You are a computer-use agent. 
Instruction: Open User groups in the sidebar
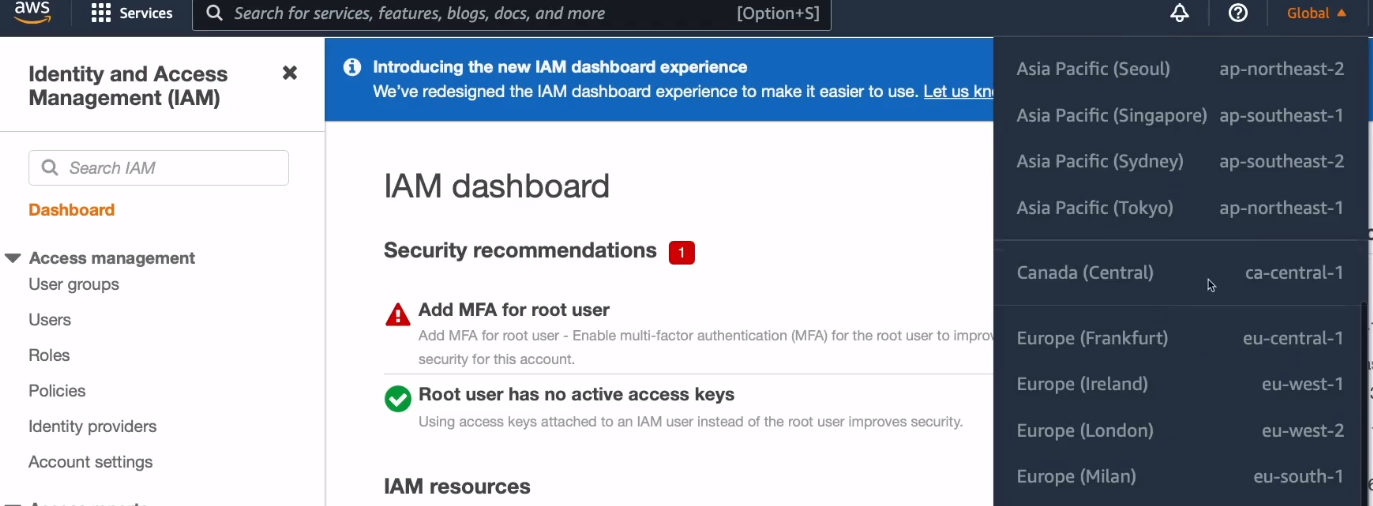tap(74, 284)
